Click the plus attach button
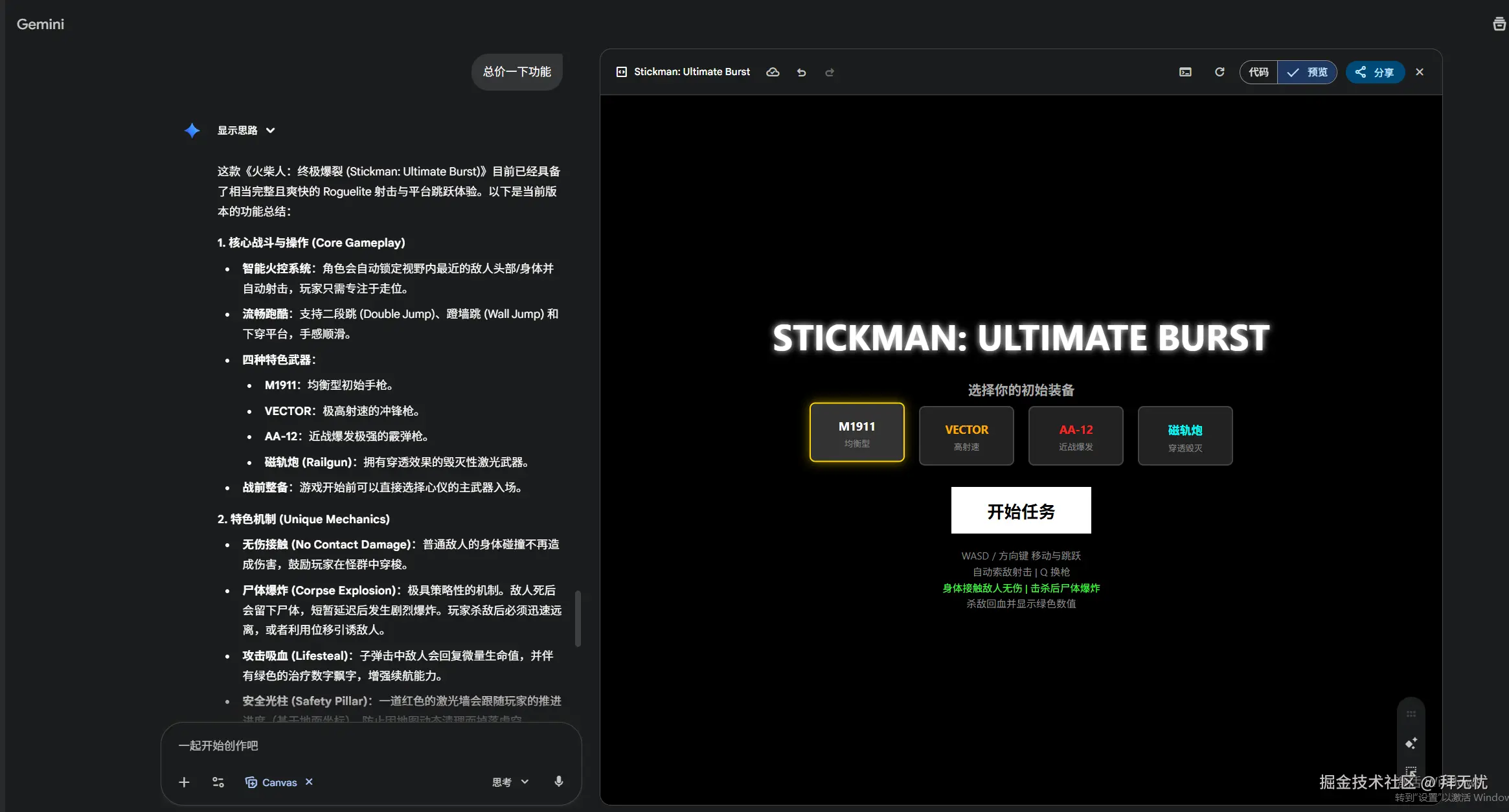The height and width of the screenshot is (812, 1509). click(184, 782)
